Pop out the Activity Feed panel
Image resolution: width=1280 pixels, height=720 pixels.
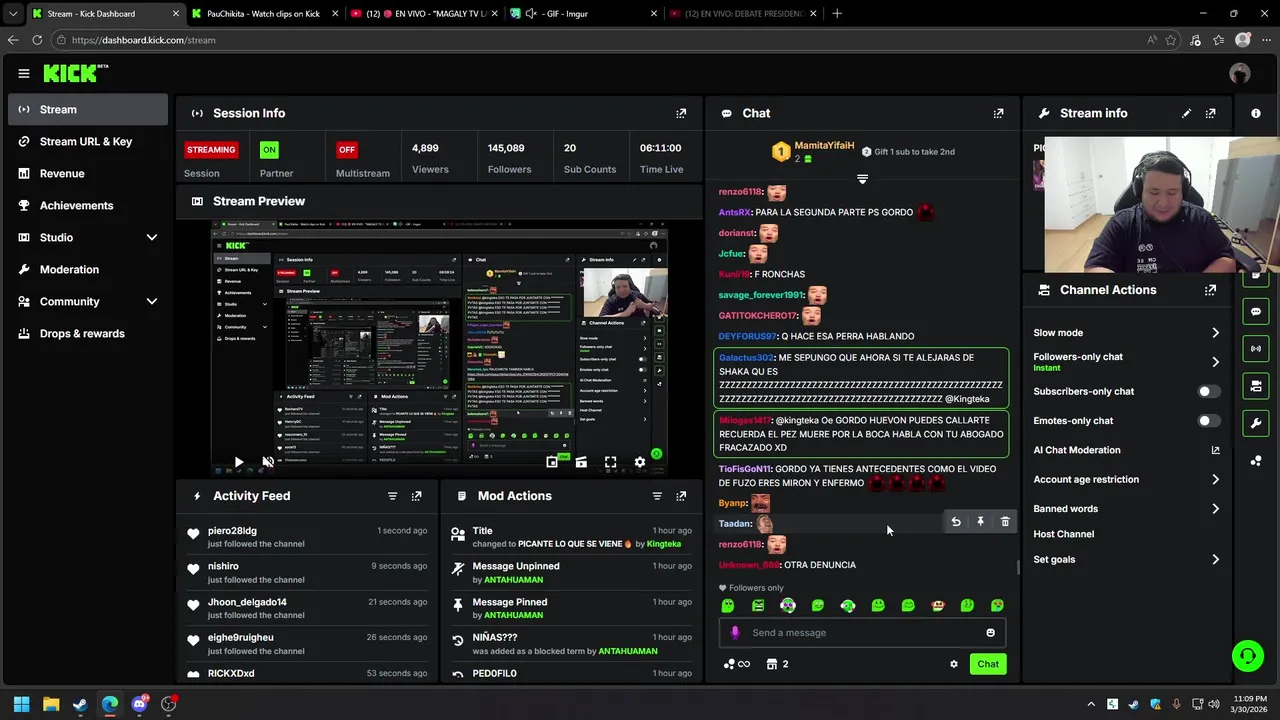[417, 496]
